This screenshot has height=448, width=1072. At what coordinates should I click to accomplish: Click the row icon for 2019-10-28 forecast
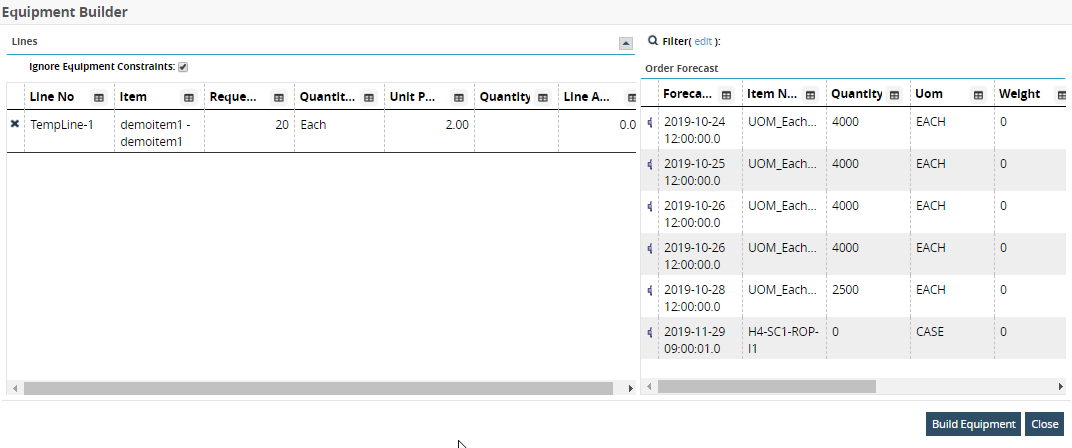pyautogui.click(x=649, y=290)
